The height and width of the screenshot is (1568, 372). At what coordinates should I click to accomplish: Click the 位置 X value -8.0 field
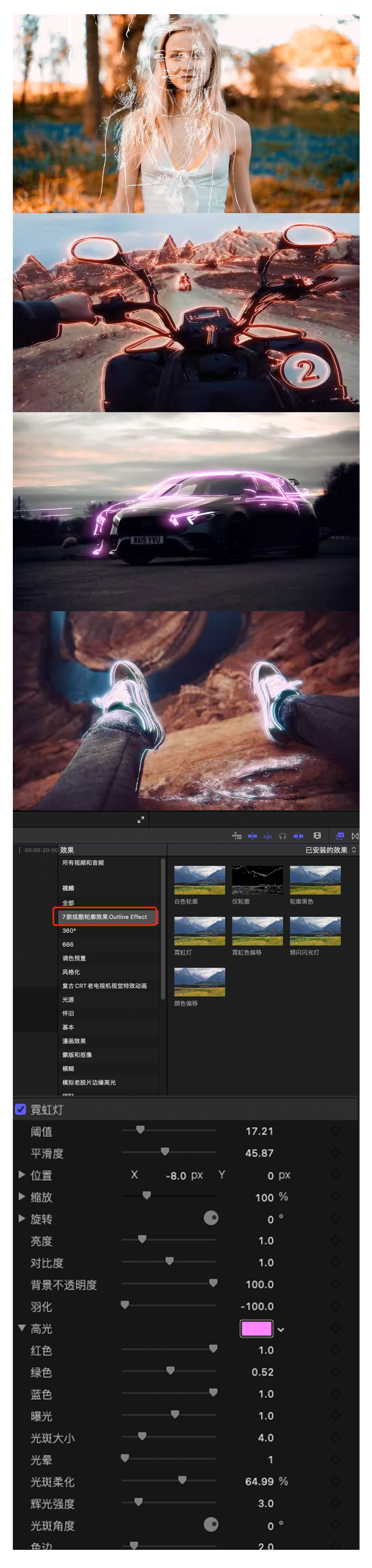point(176,1175)
